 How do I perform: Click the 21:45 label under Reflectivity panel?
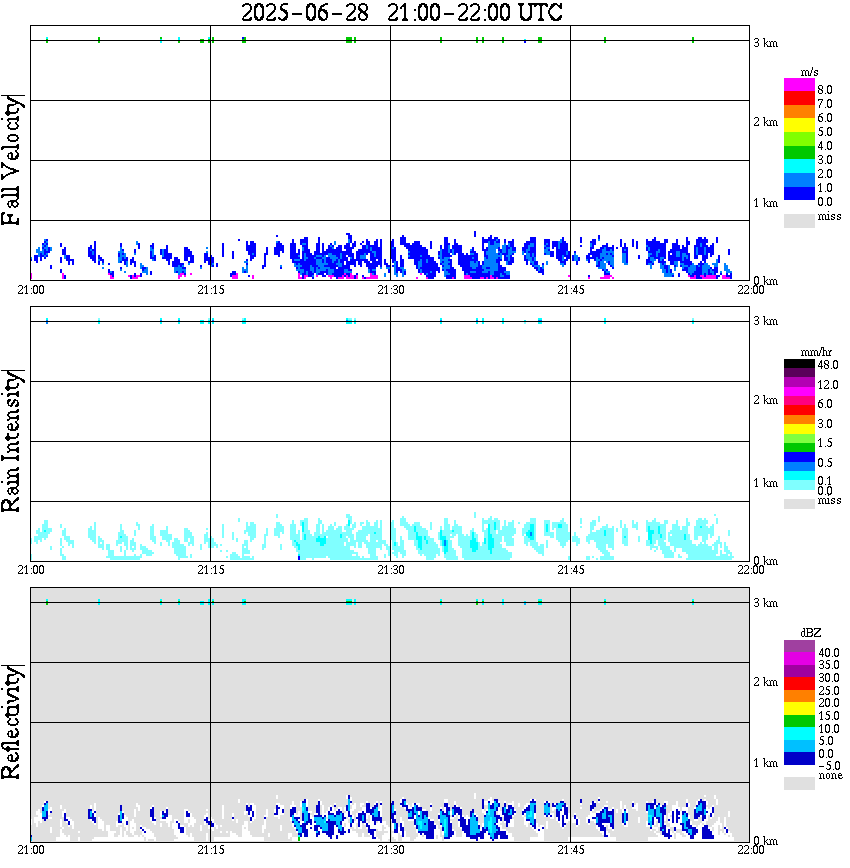click(571, 850)
